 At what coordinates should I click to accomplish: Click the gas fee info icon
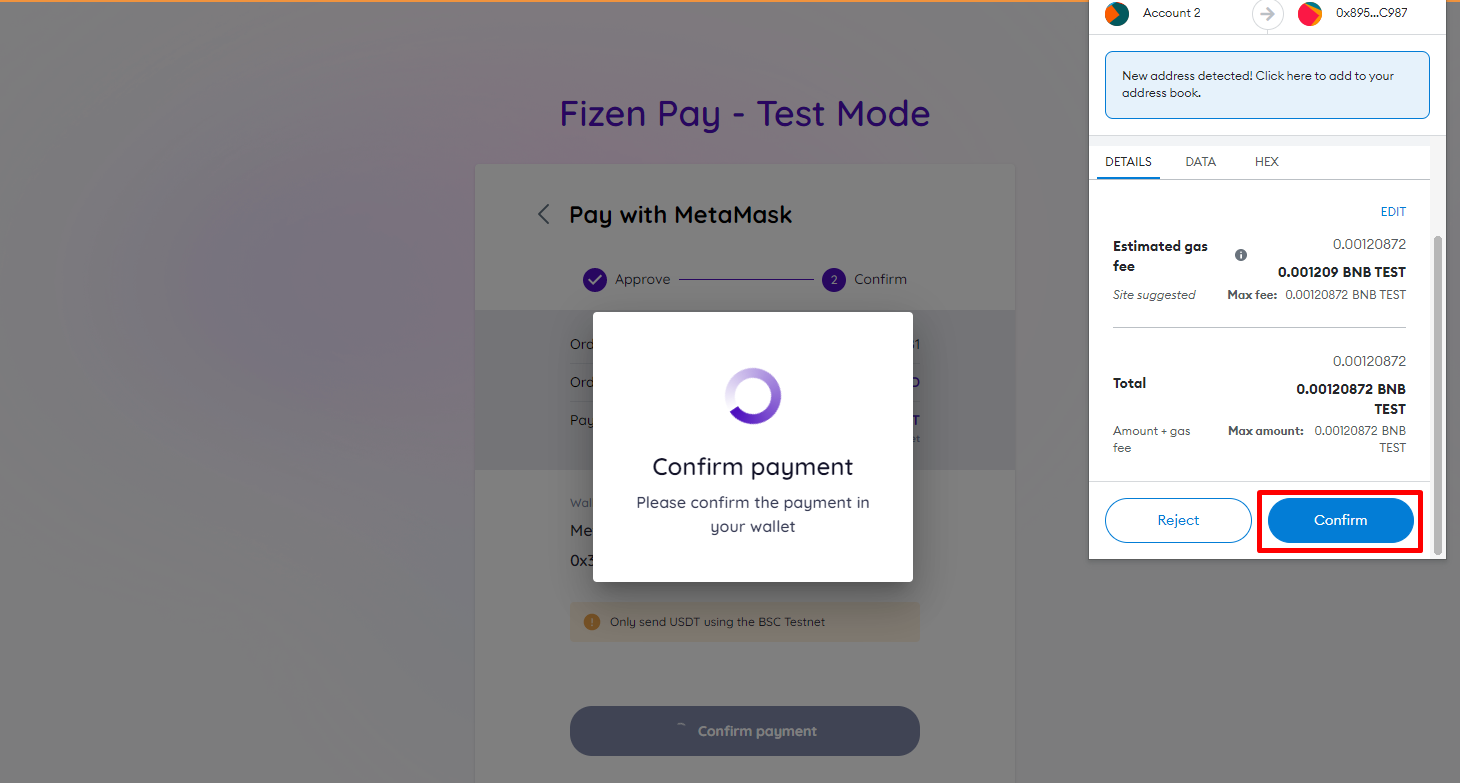point(1241,255)
